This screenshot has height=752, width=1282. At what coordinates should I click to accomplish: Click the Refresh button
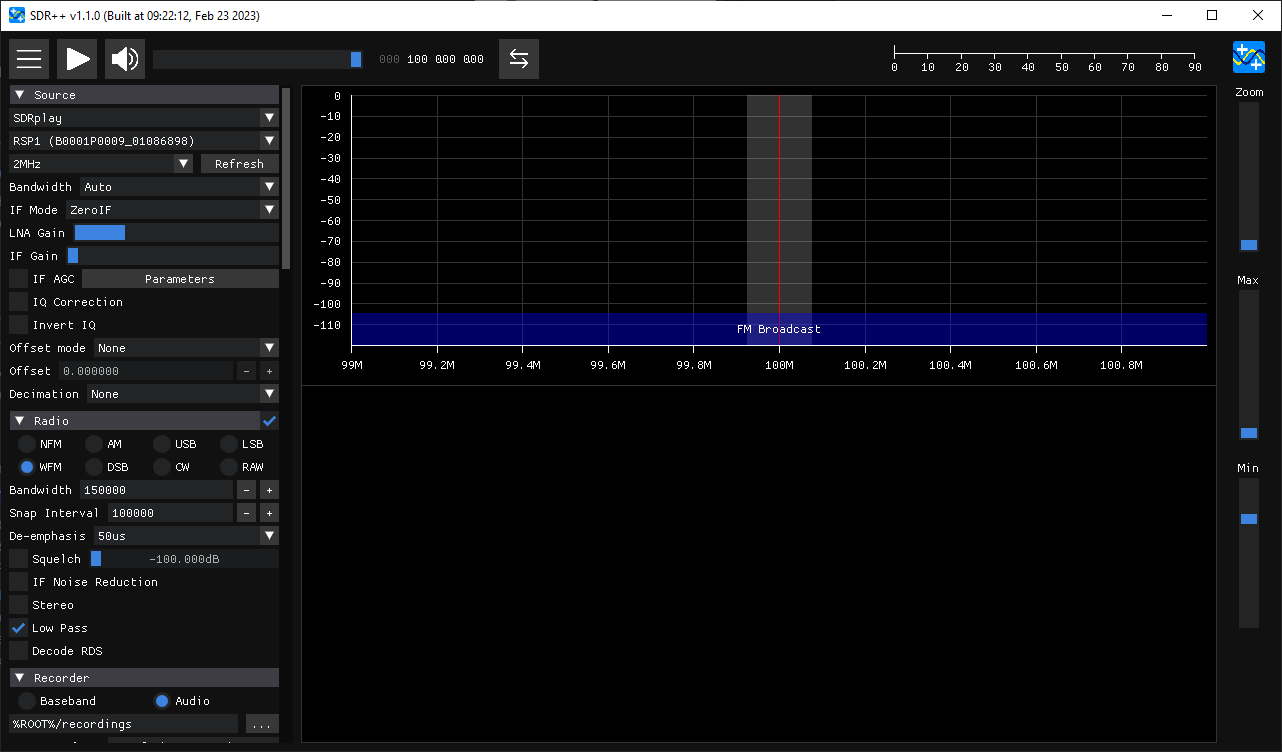point(239,162)
